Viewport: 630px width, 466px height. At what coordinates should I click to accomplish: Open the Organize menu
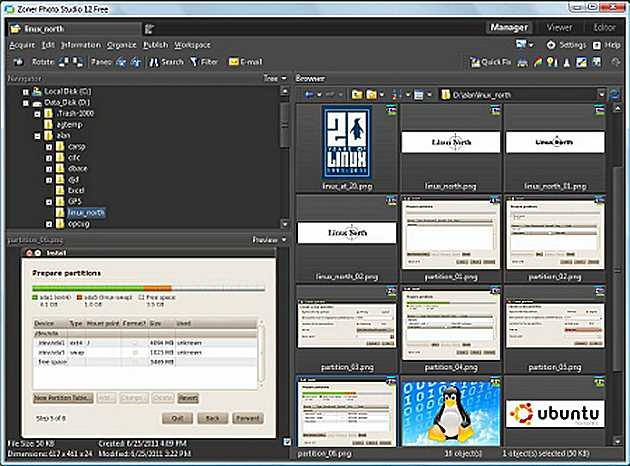(122, 45)
